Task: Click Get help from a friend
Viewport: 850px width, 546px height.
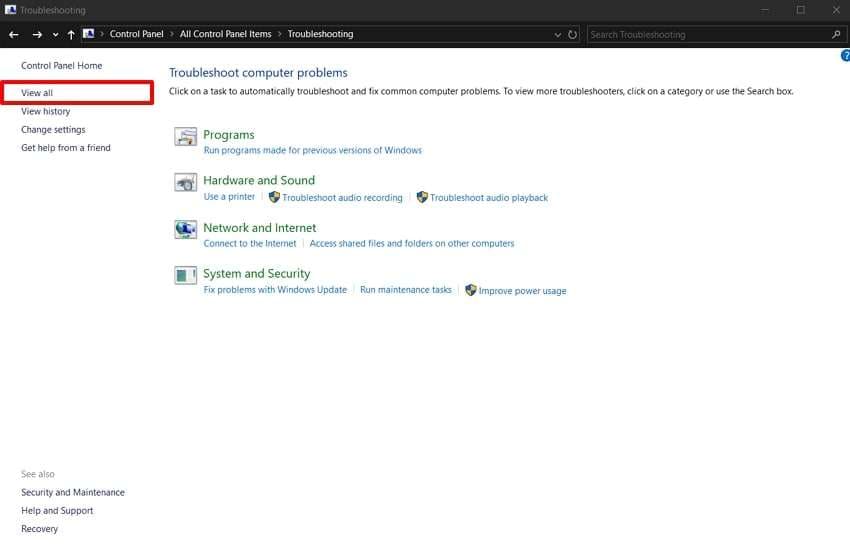Action: (66, 147)
